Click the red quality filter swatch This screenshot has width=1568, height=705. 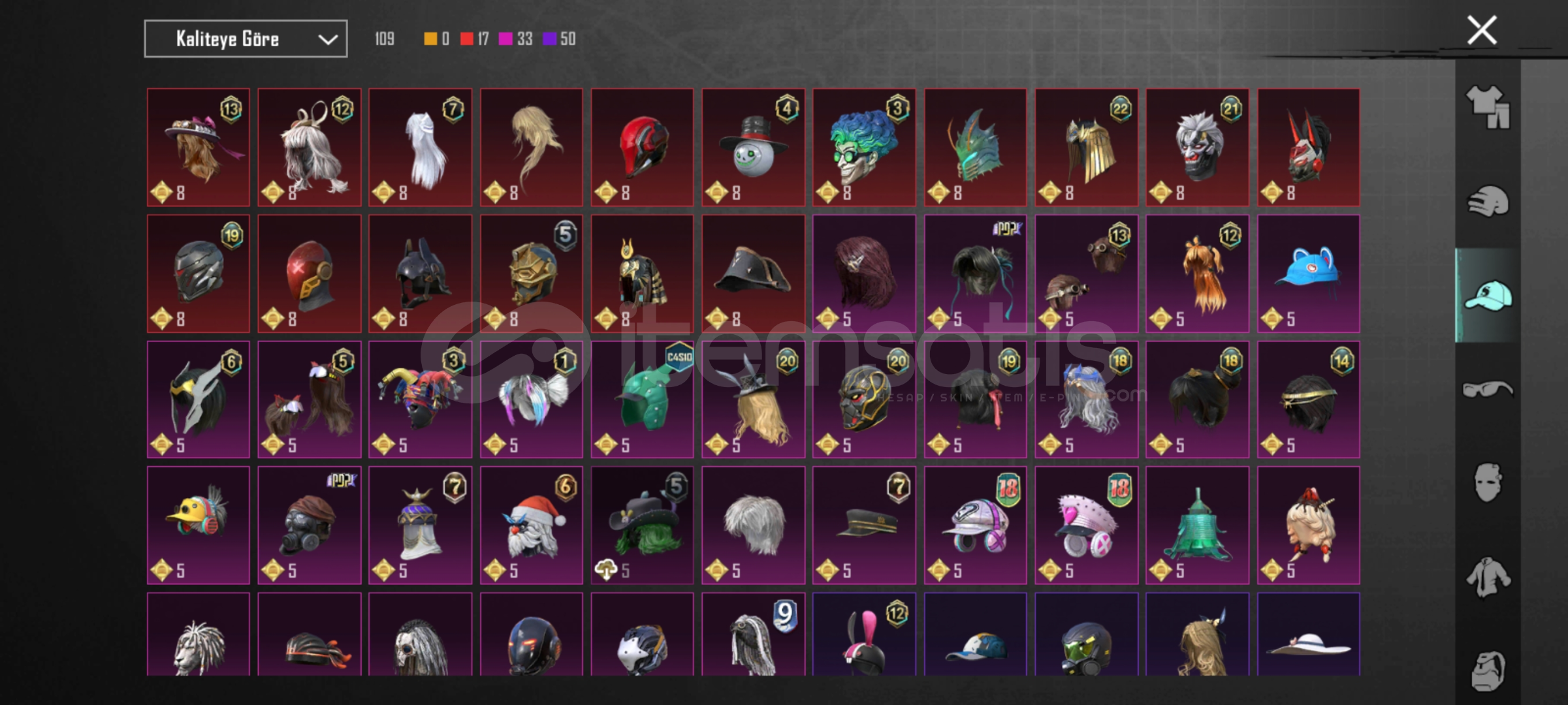pos(466,39)
